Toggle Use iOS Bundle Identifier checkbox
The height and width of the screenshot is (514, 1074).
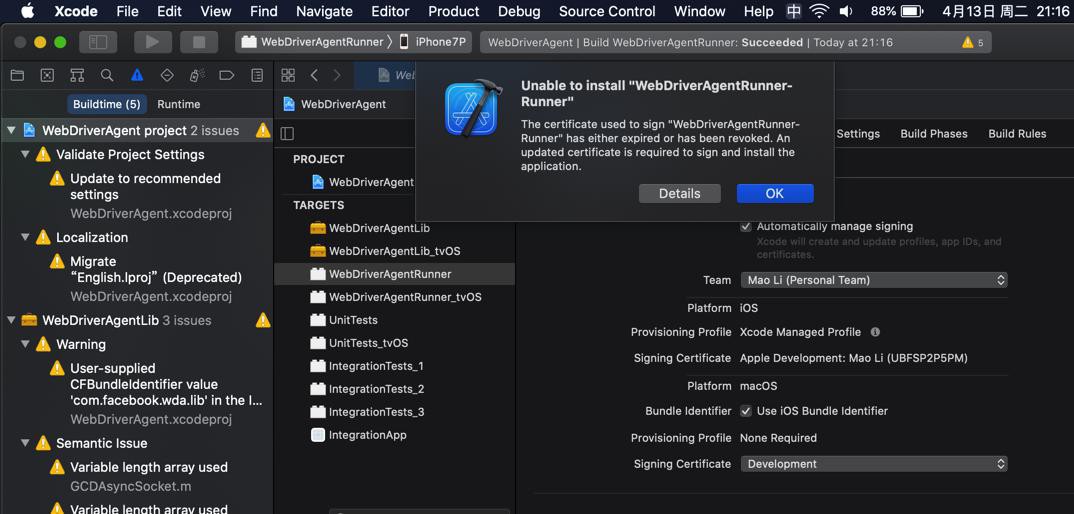click(746, 411)
